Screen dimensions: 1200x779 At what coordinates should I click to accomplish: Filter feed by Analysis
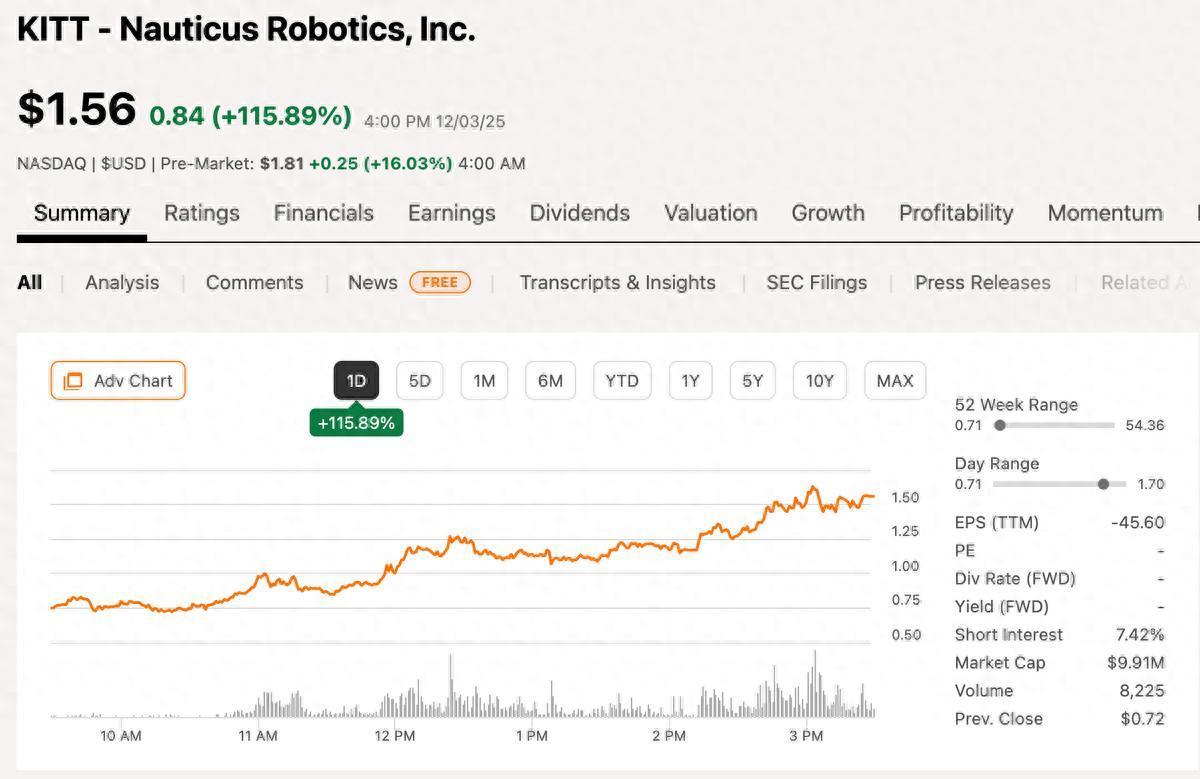(x=122, y=283)
